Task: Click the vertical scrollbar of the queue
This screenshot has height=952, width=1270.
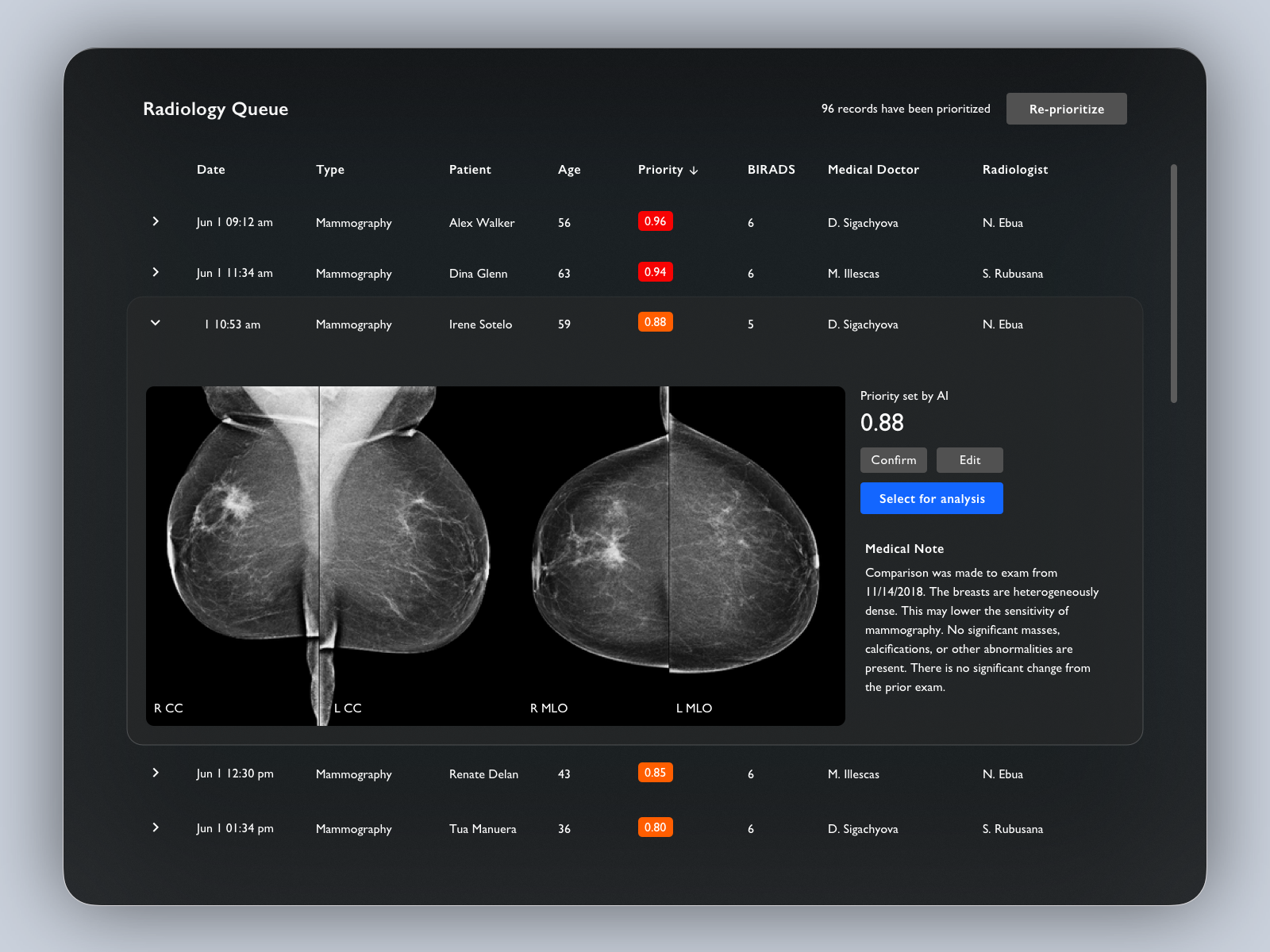Action: (1173, 283)
